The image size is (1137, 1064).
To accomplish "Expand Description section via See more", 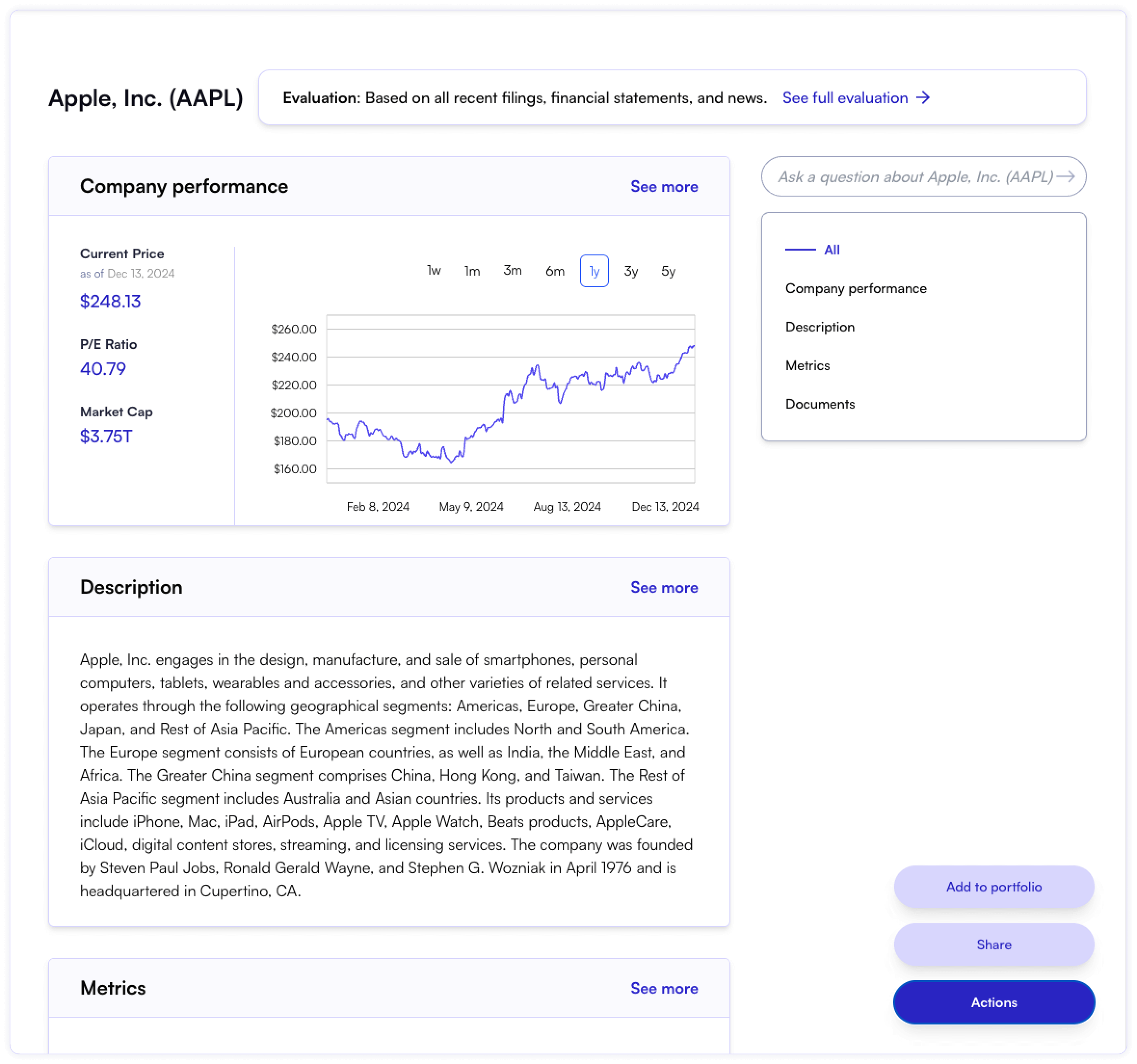I will pos(663,587).
